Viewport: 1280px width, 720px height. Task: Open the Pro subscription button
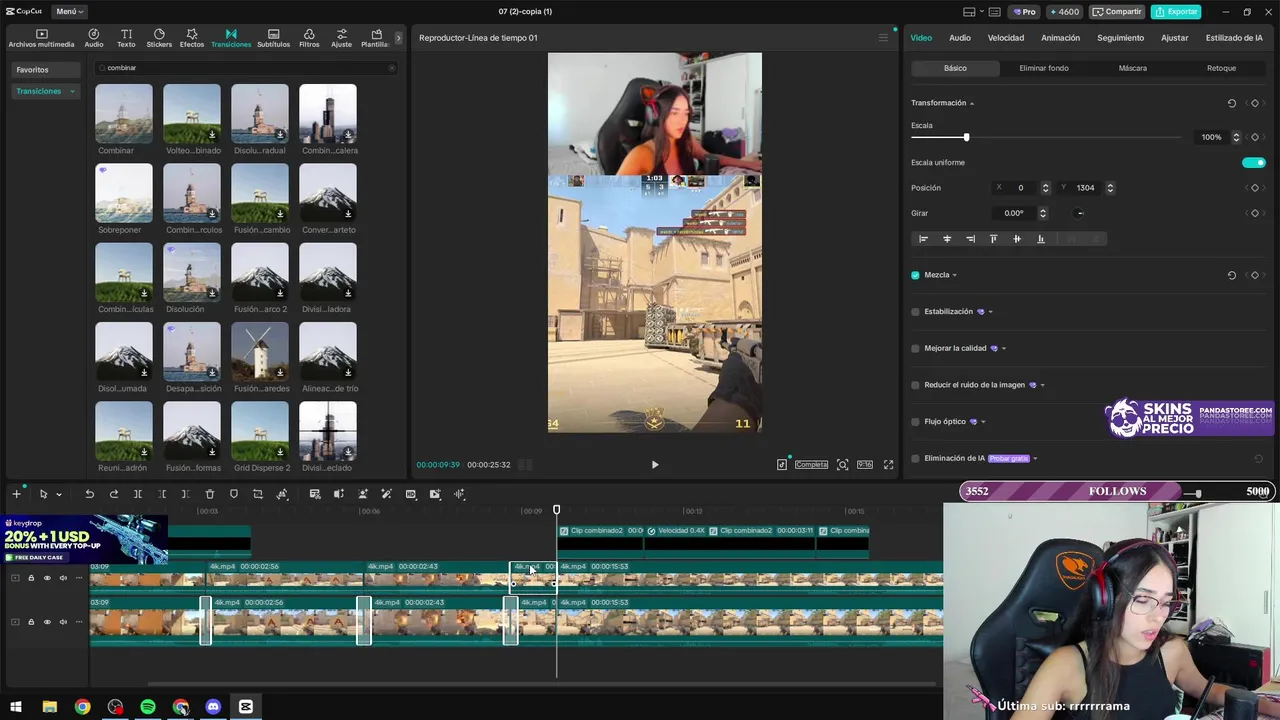1024,12
